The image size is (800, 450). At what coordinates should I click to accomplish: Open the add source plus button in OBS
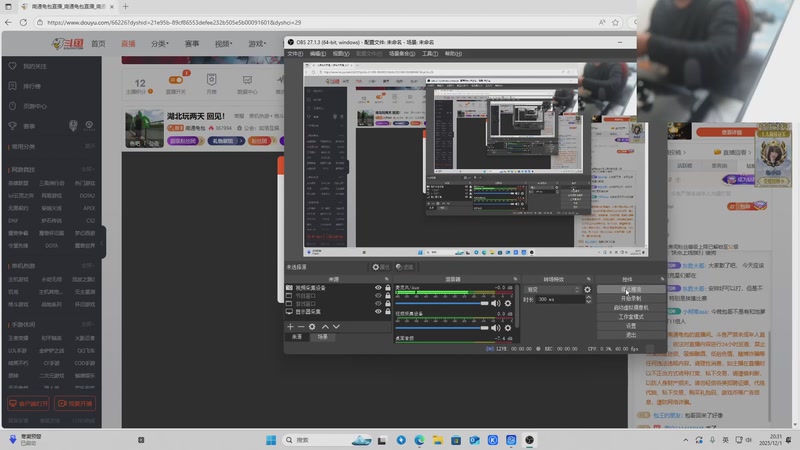[x=290, y=327]
